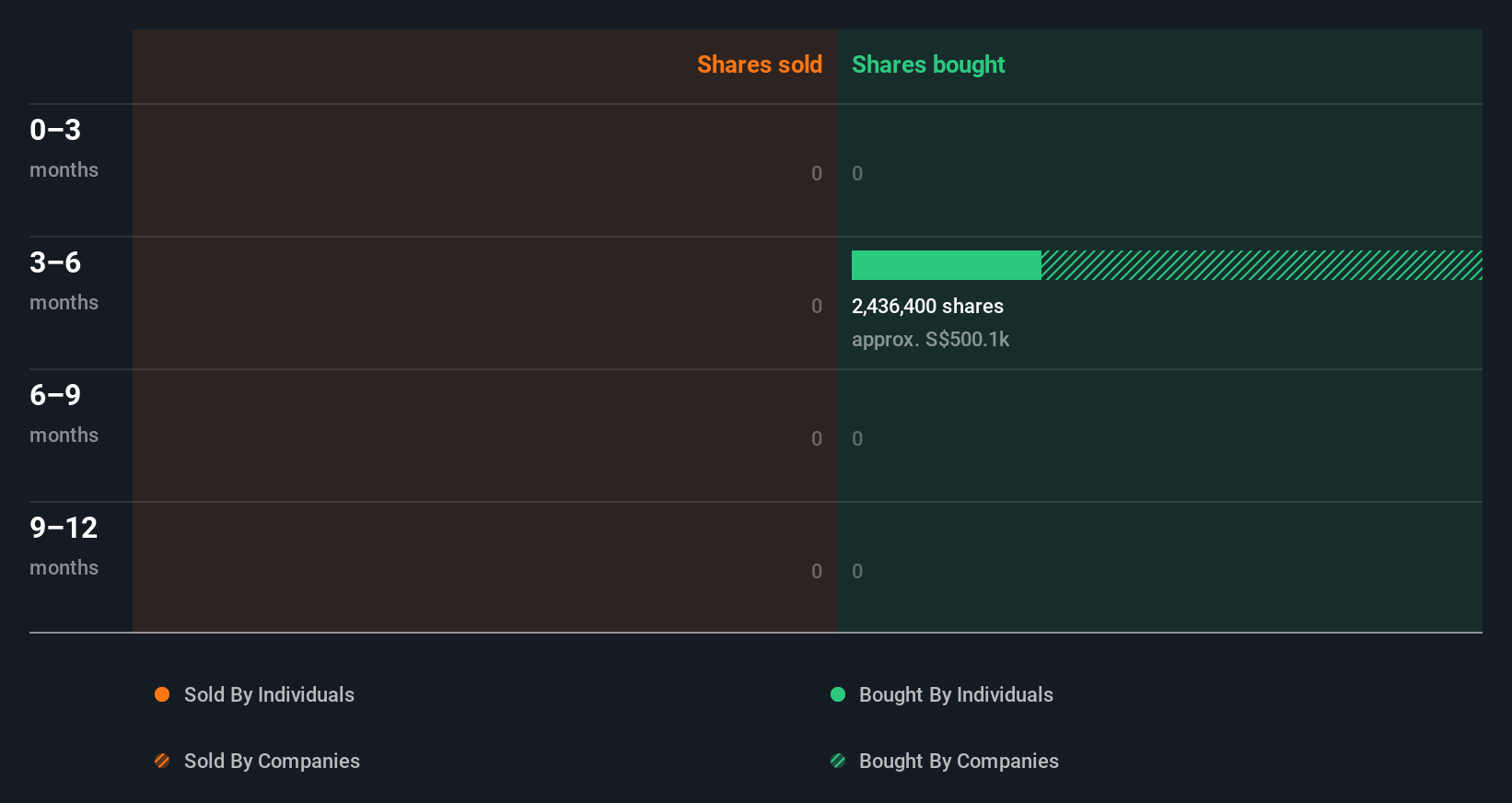
Task: Click the green Bought By Individuals legend dot
Action: [838, 694]
